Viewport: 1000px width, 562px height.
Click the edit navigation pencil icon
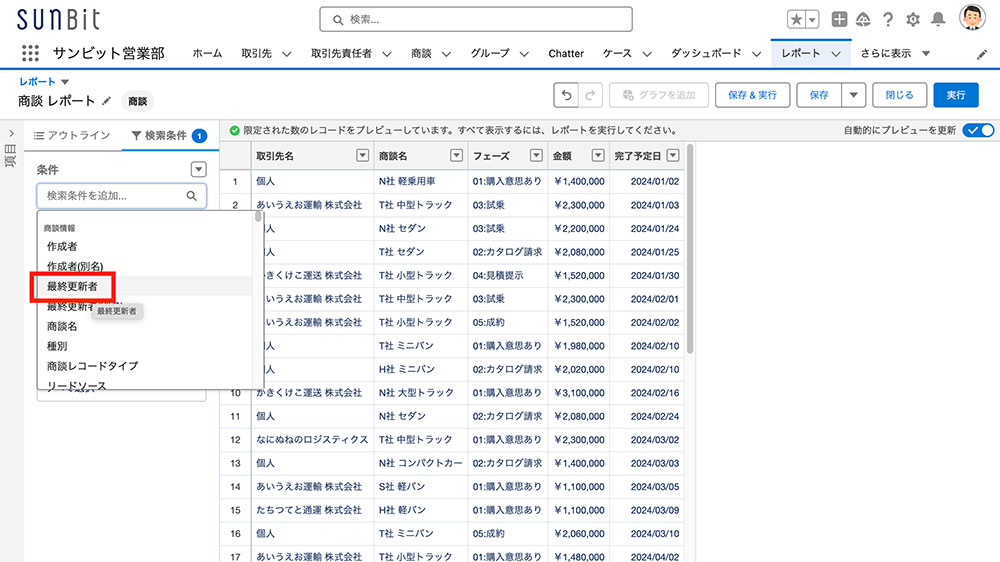[x=982, y=54]
